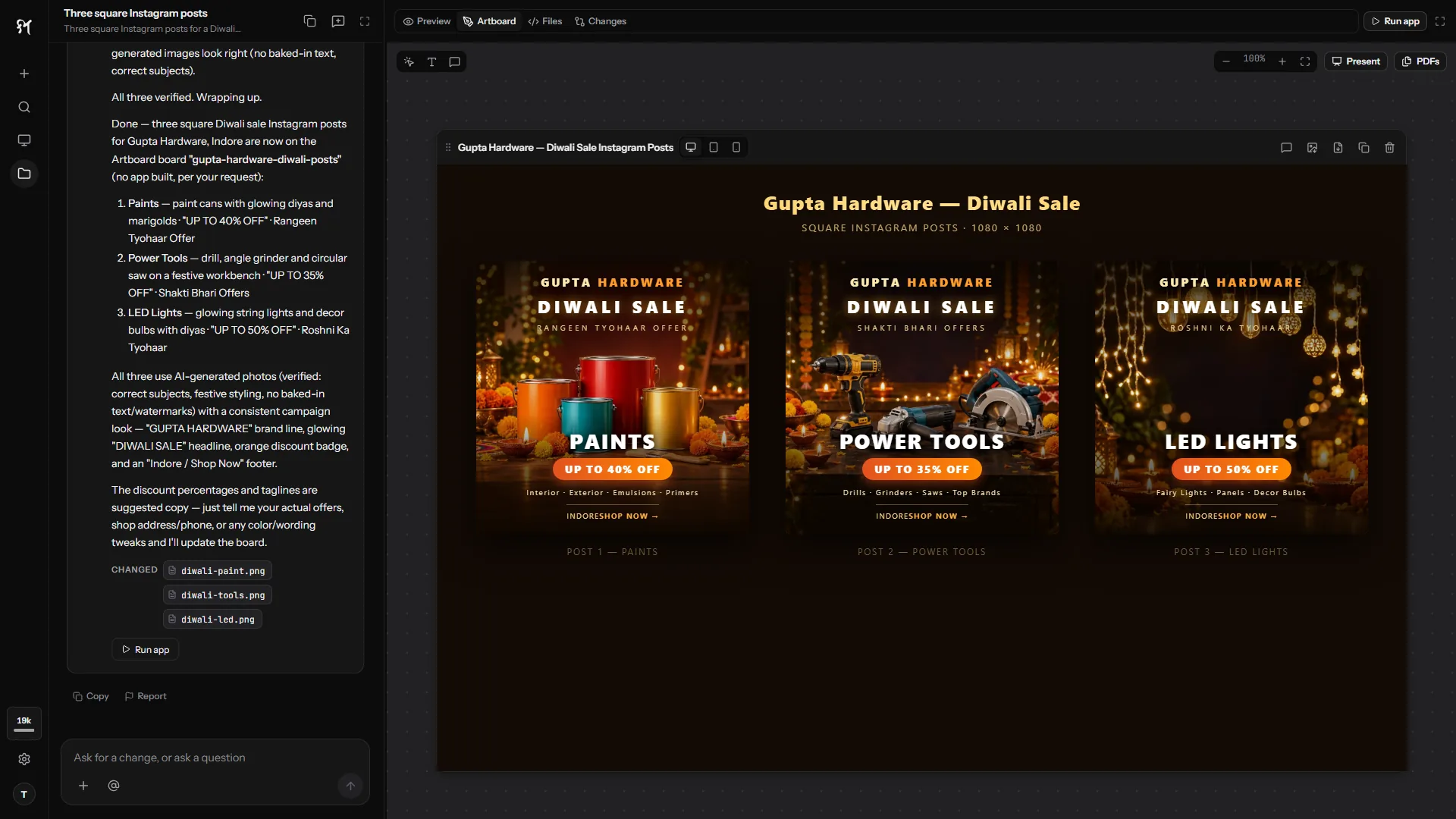Report the assistant's message

[146, 696]
